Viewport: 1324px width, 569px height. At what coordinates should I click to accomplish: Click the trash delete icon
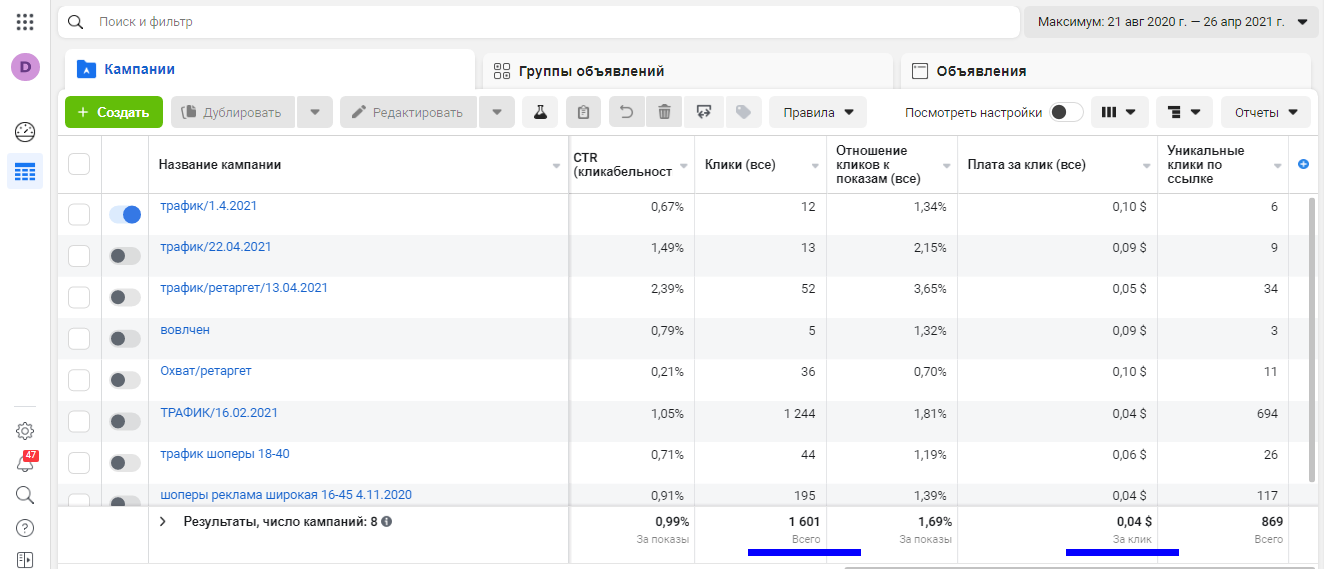(x=664, y=112)
